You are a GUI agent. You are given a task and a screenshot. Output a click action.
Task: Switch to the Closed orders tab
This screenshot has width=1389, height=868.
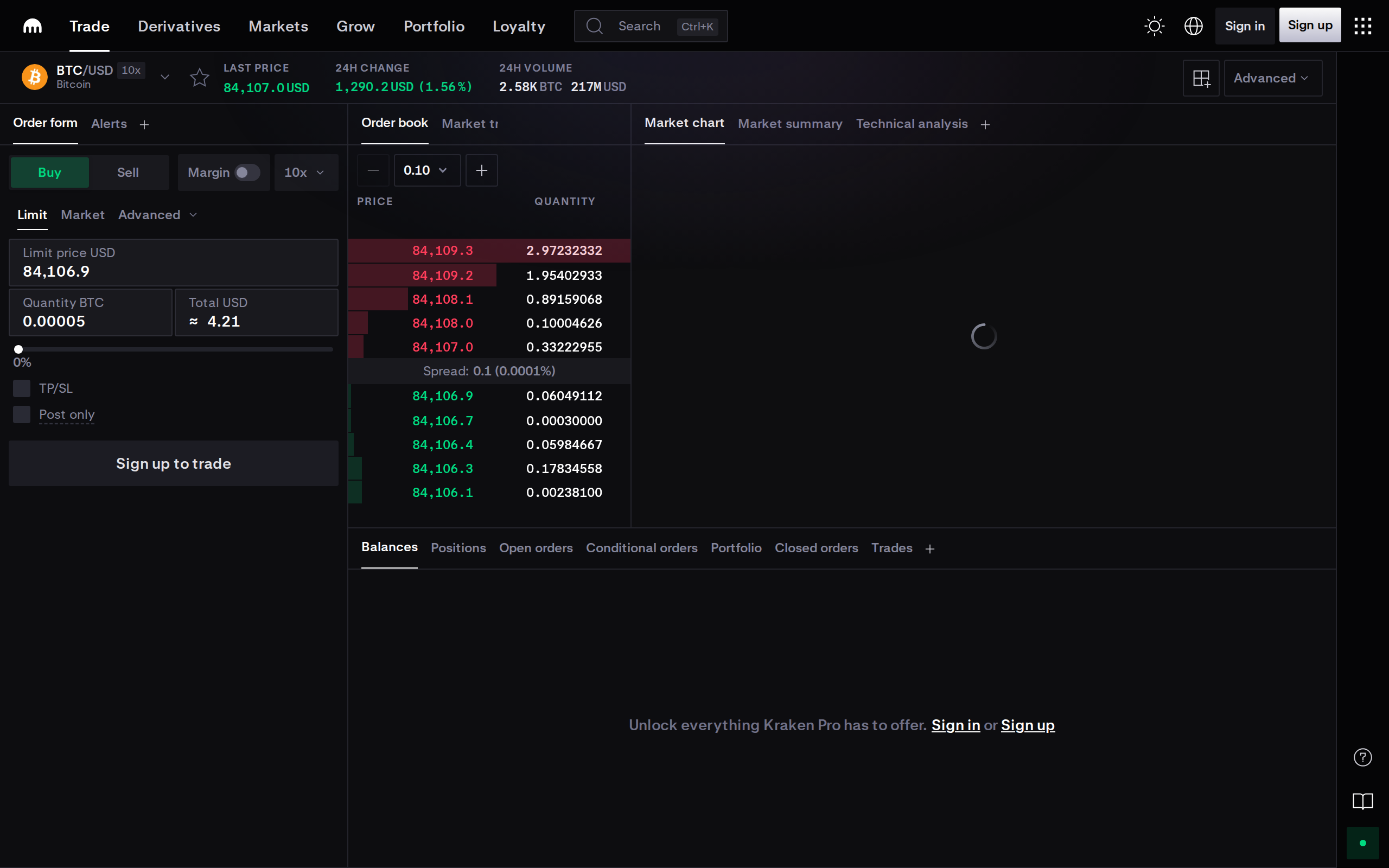point(816,548)
